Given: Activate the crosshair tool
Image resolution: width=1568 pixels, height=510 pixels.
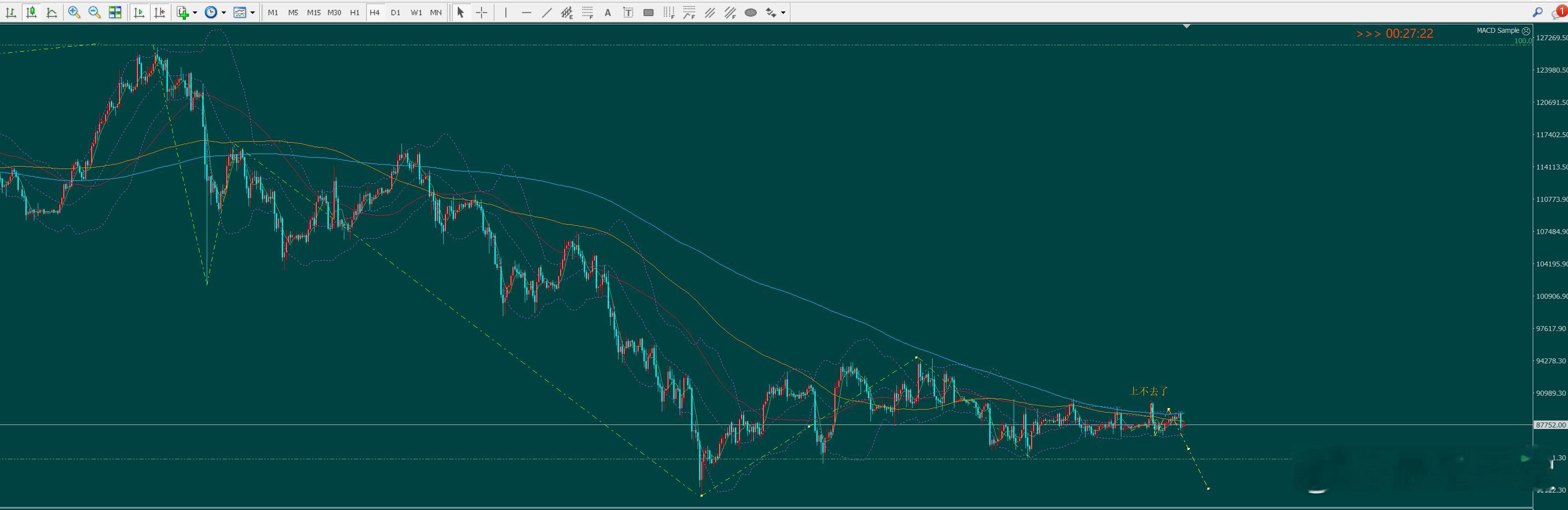Looking at the screenshot, I should tap(481, 12).
